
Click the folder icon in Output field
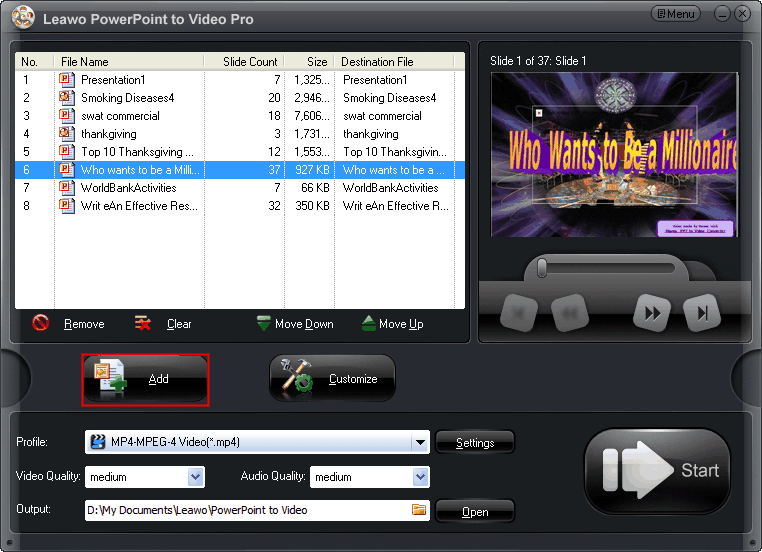coord(419,510)
